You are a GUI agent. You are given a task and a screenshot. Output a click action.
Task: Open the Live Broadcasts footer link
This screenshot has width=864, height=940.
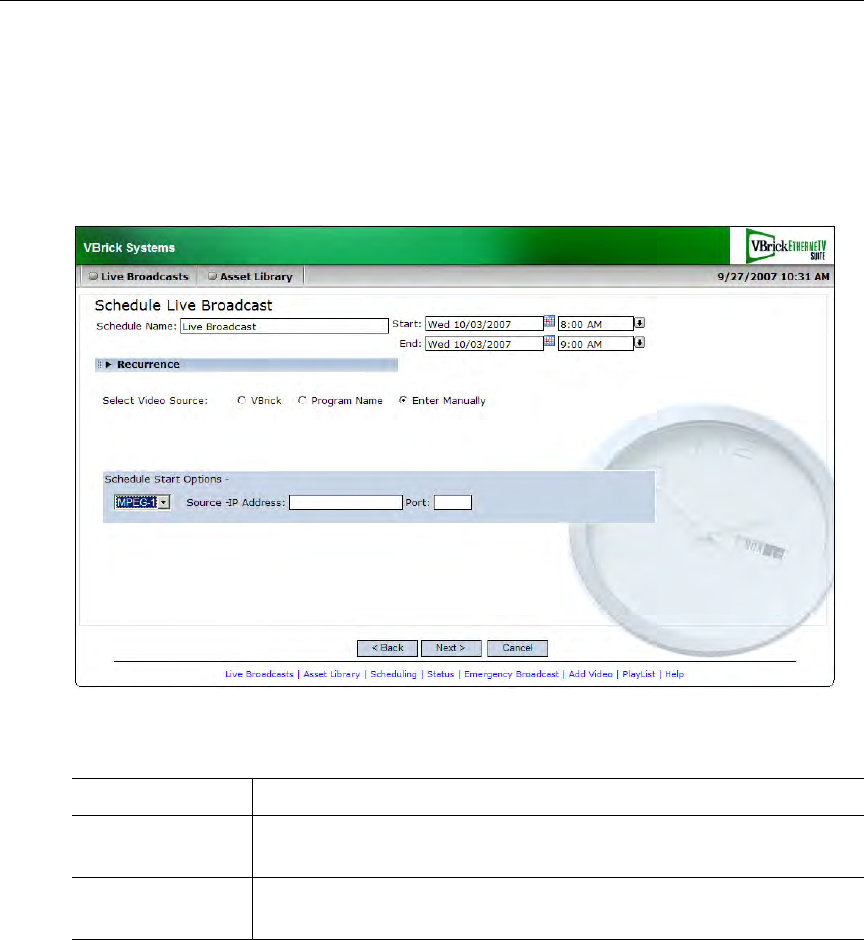pos(259,674)
